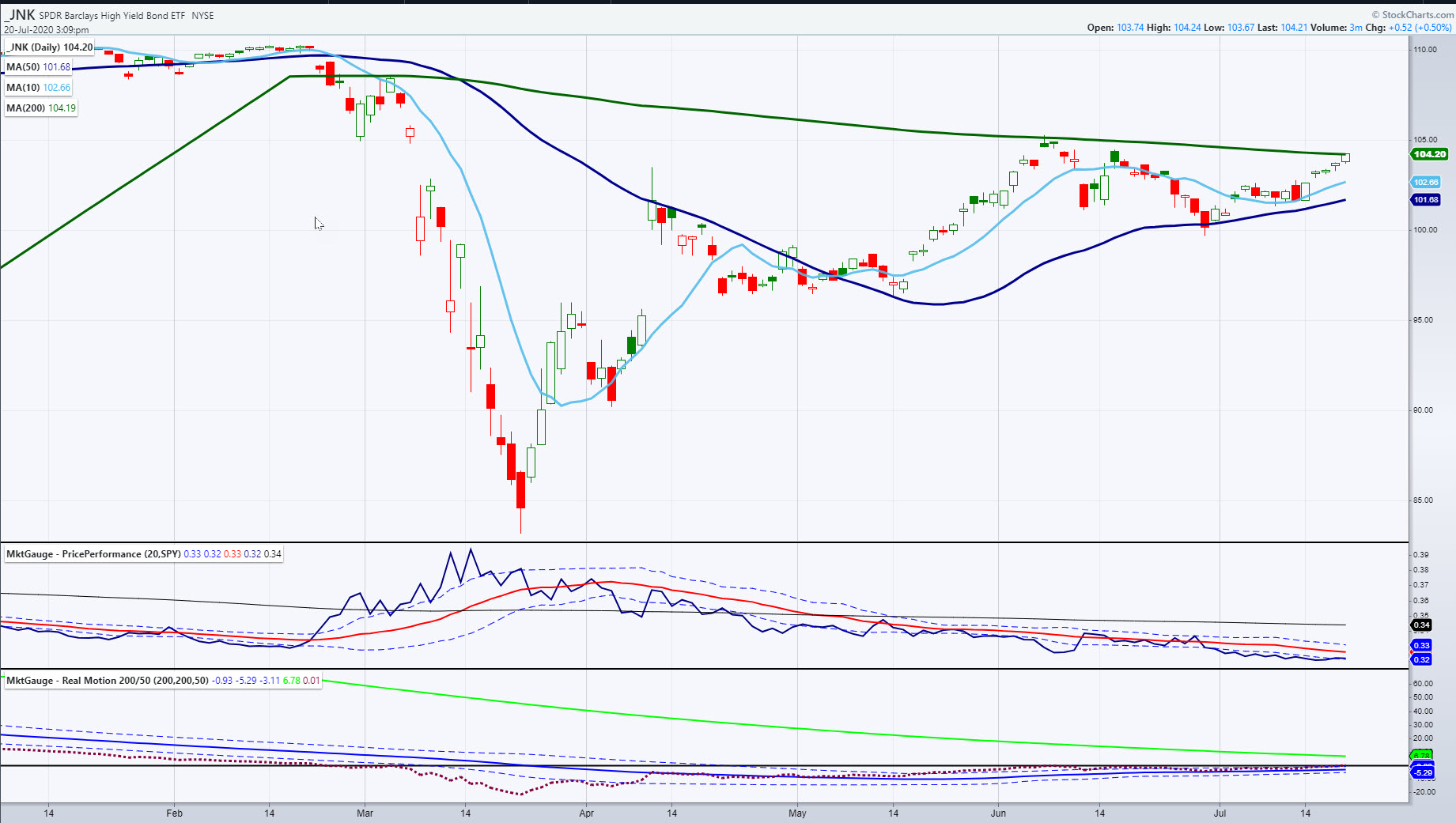Click Mar on the date axis
The height and width of the screenshot is (823, 1456).
(365, 813)
